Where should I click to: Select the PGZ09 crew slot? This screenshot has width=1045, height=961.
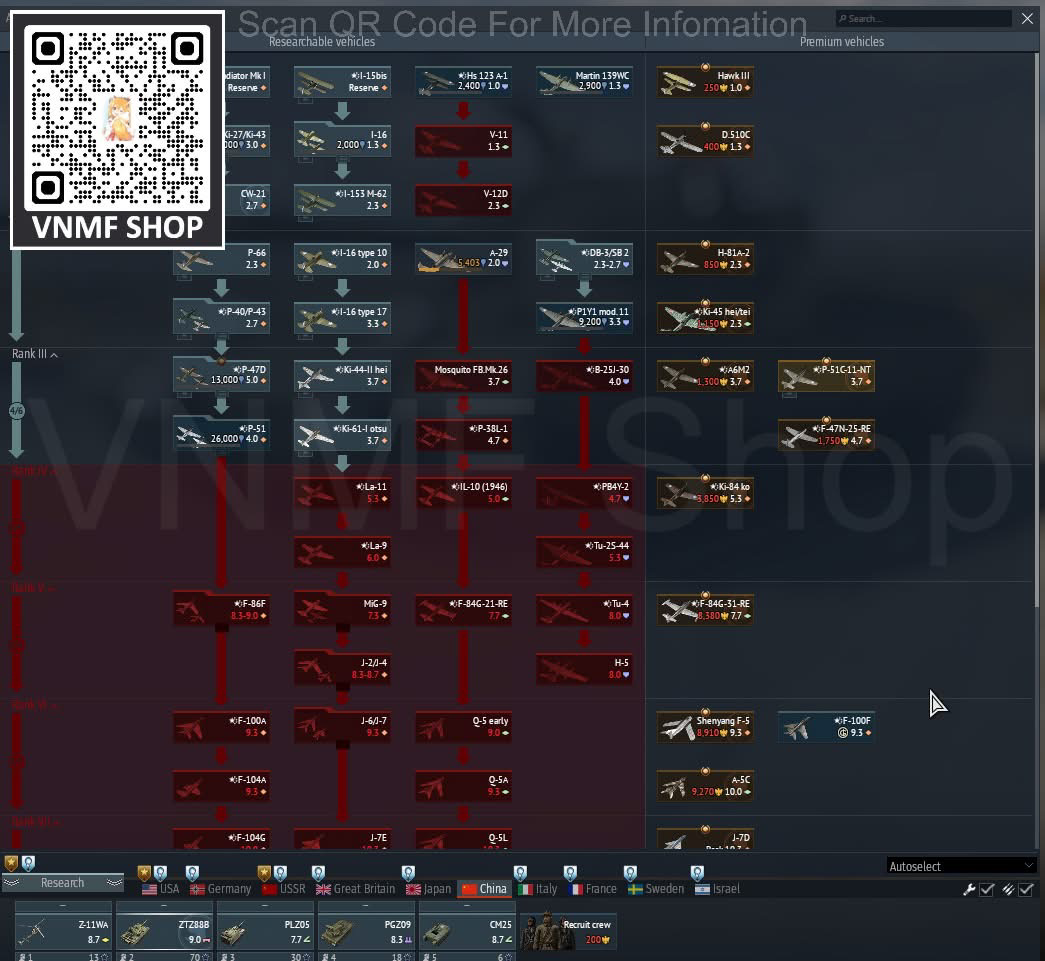click(x=367, y=932)
